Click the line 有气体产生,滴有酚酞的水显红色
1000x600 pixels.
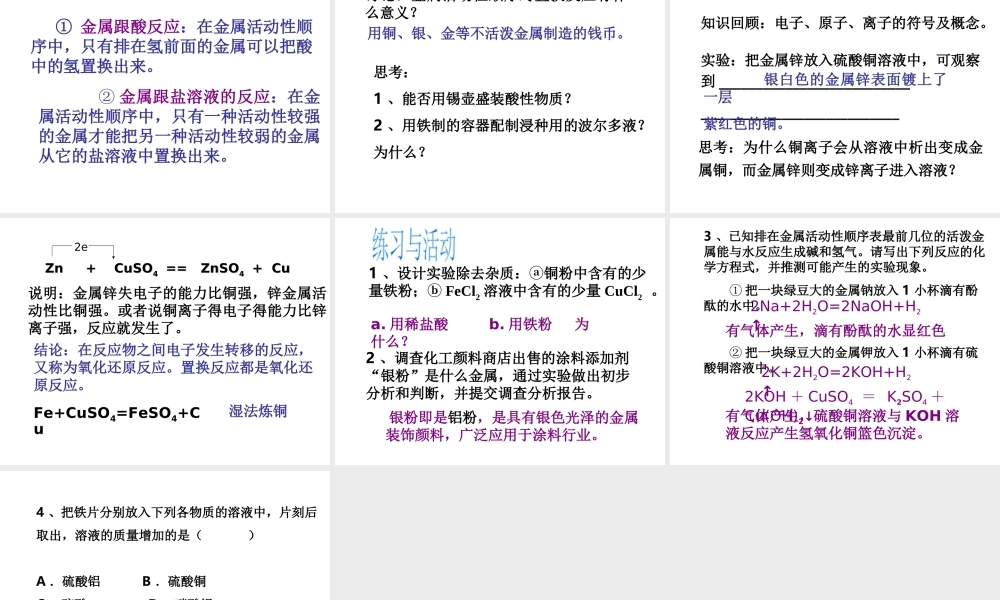(x=835, y=330)
